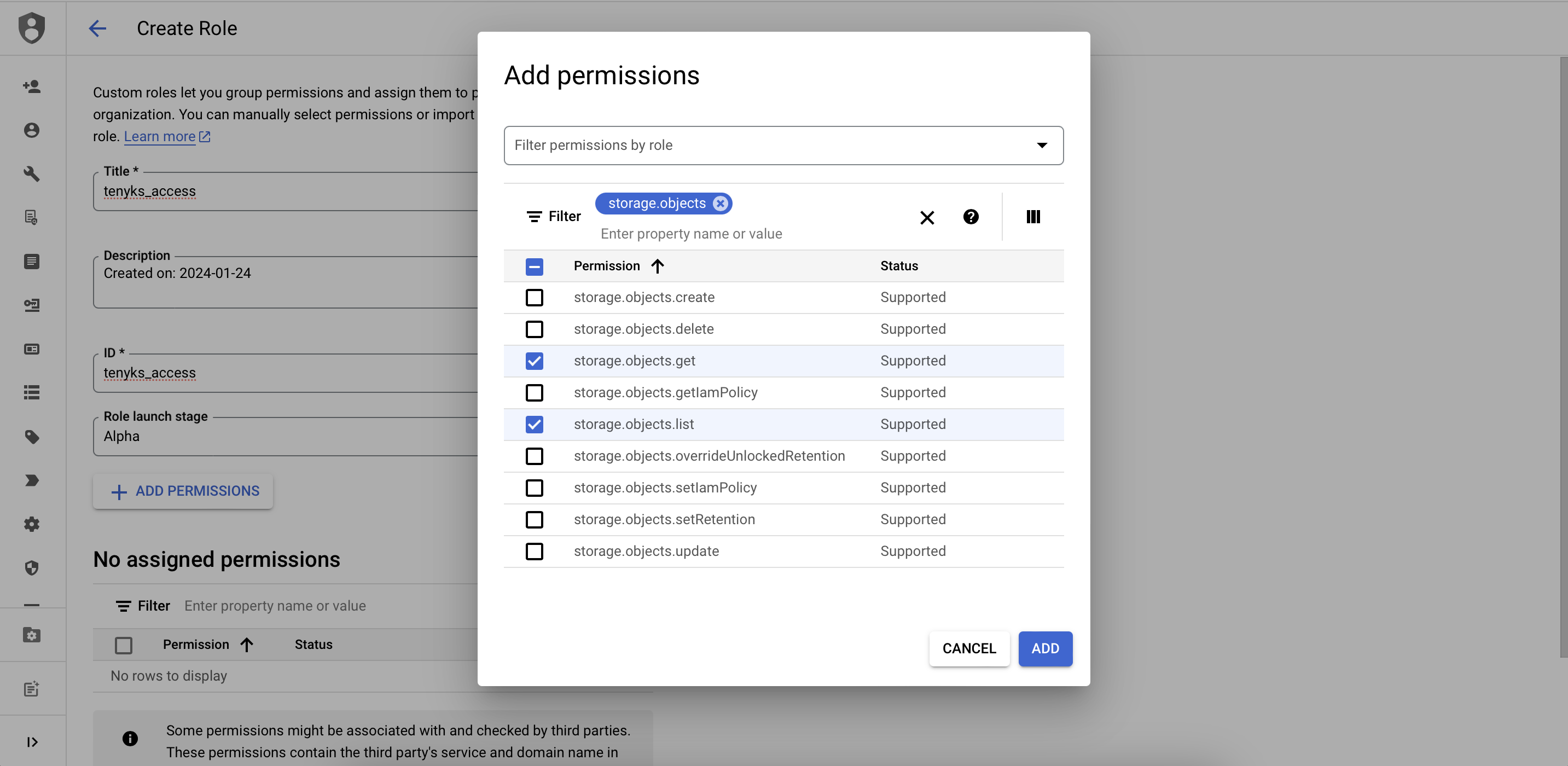The image size is (1568, 766).
Task: Click the ADD button to confirm permissions
Action: (1045, 648)
